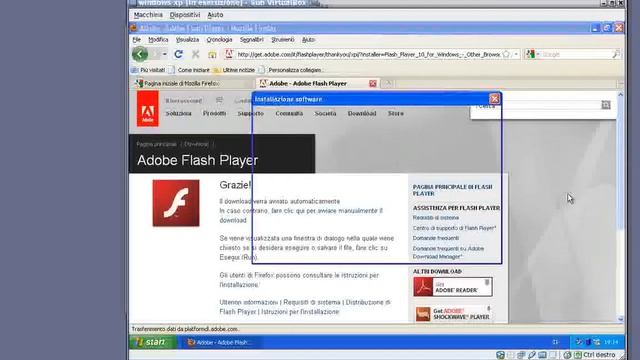
Task: Click the Adobe site identity icon in address bar
Action: tap(229, 54)
